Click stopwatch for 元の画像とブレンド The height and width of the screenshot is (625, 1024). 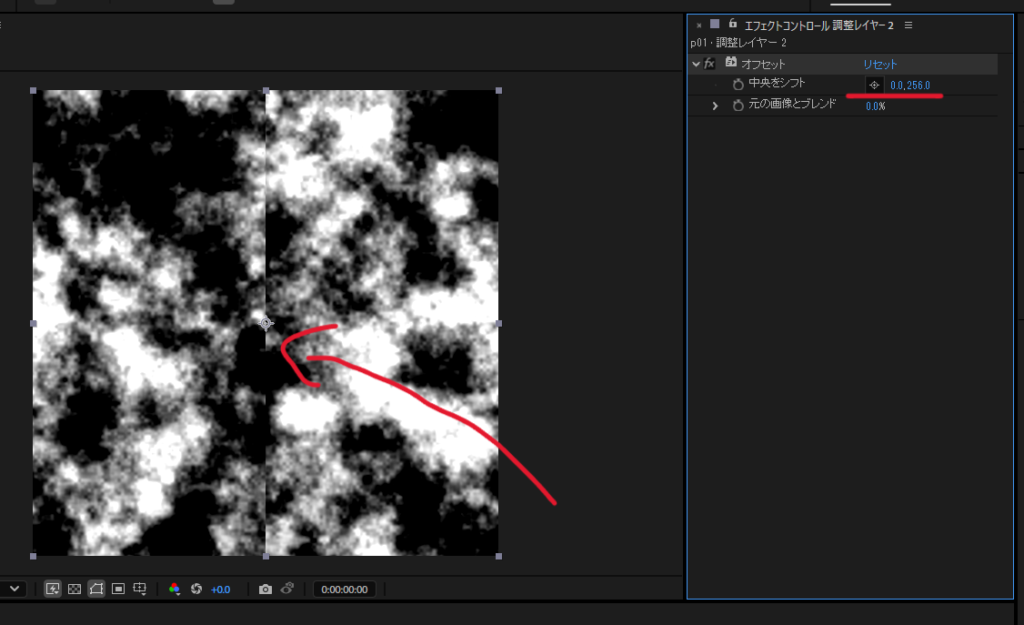738,105
